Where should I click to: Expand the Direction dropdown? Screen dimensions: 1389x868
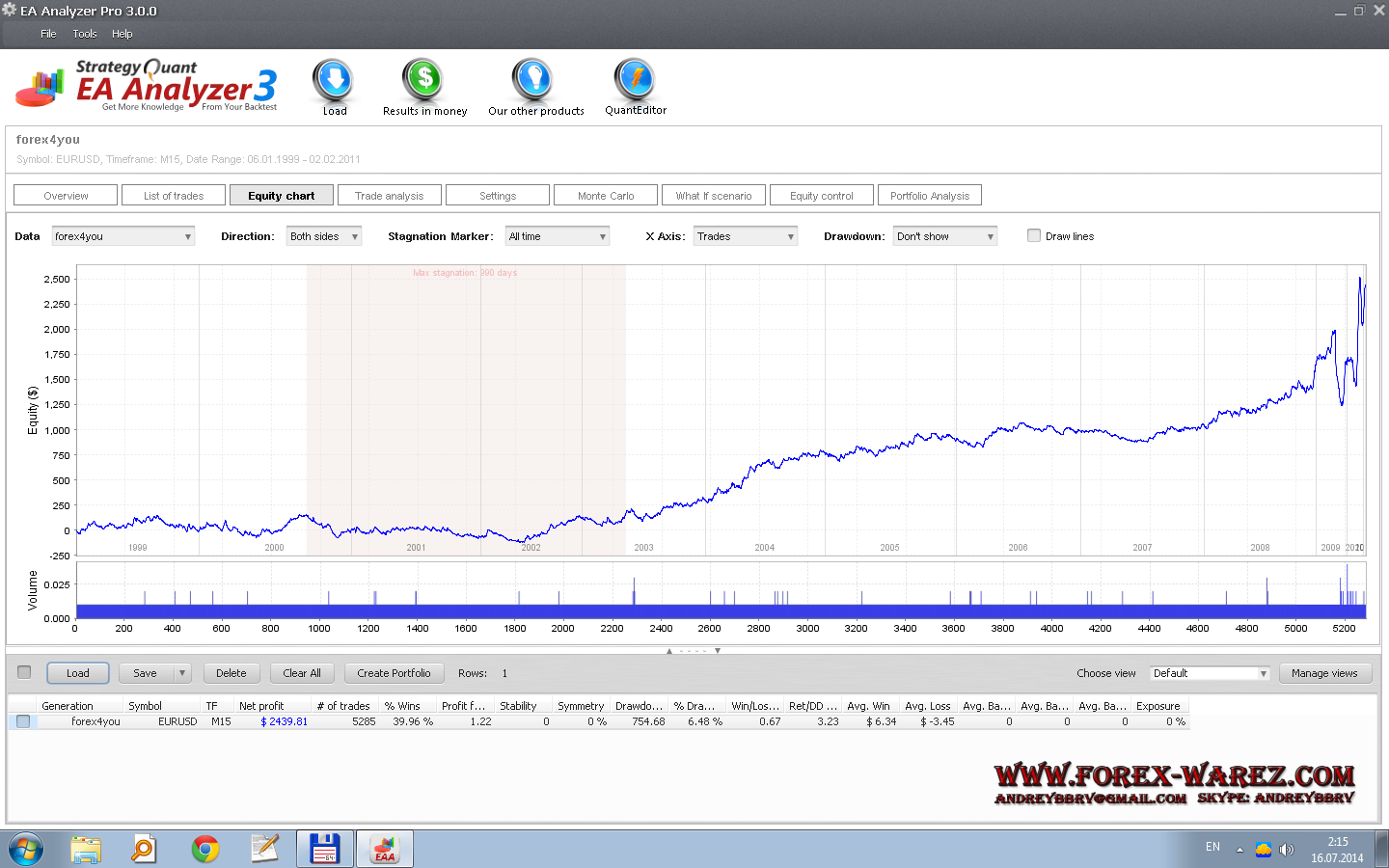coord(324,236)
